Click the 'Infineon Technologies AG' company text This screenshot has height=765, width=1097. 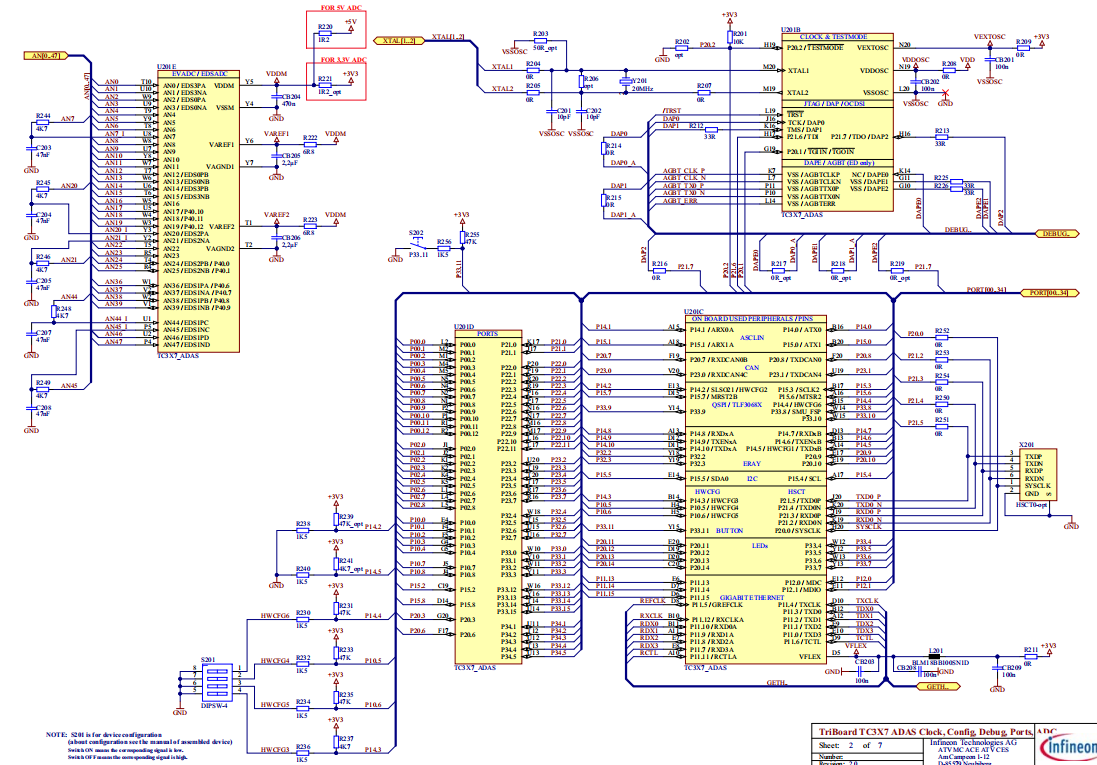973,743
